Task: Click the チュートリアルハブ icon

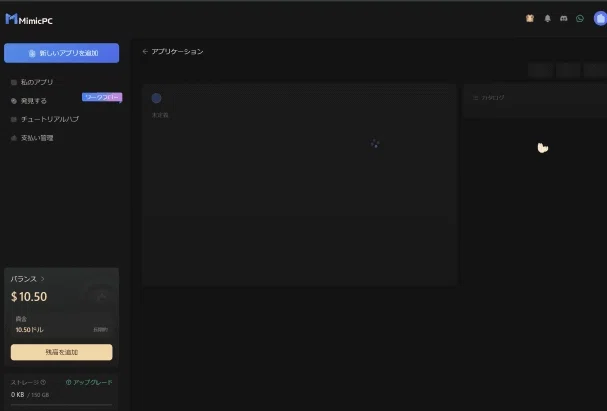Action: [x=14, y=119]
